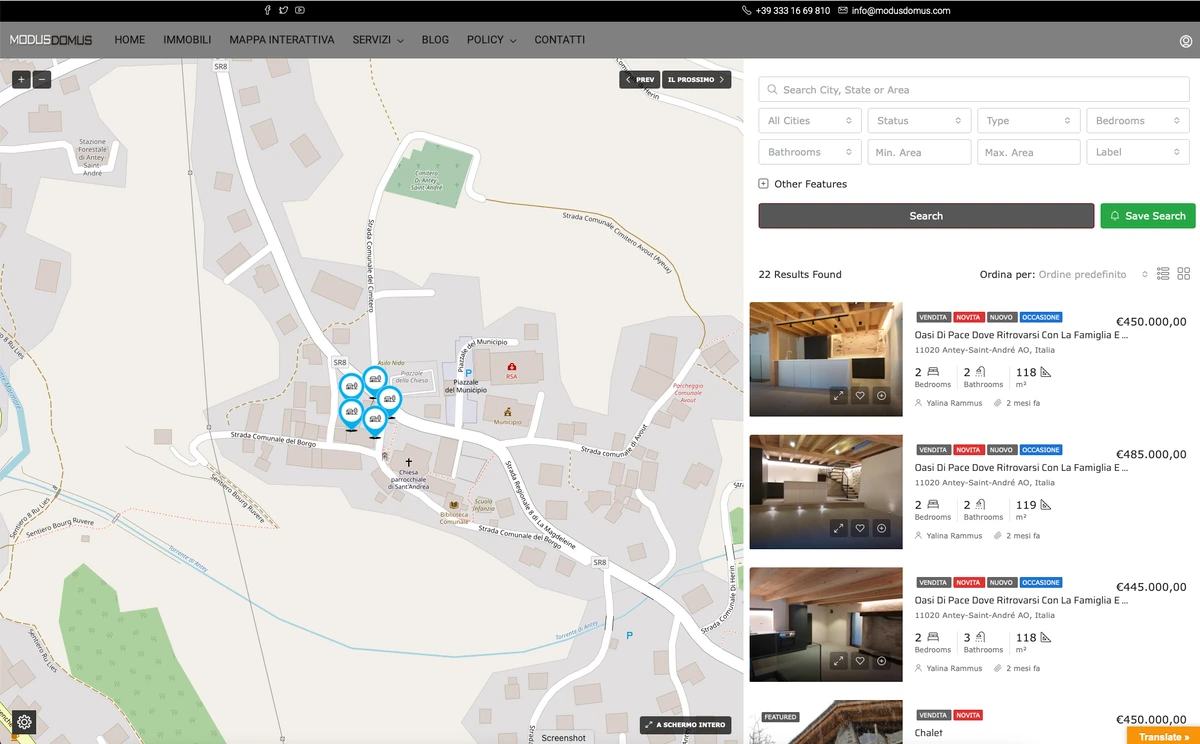
Task: Expand the SERVIZI menu
Action: coord(378,40)
